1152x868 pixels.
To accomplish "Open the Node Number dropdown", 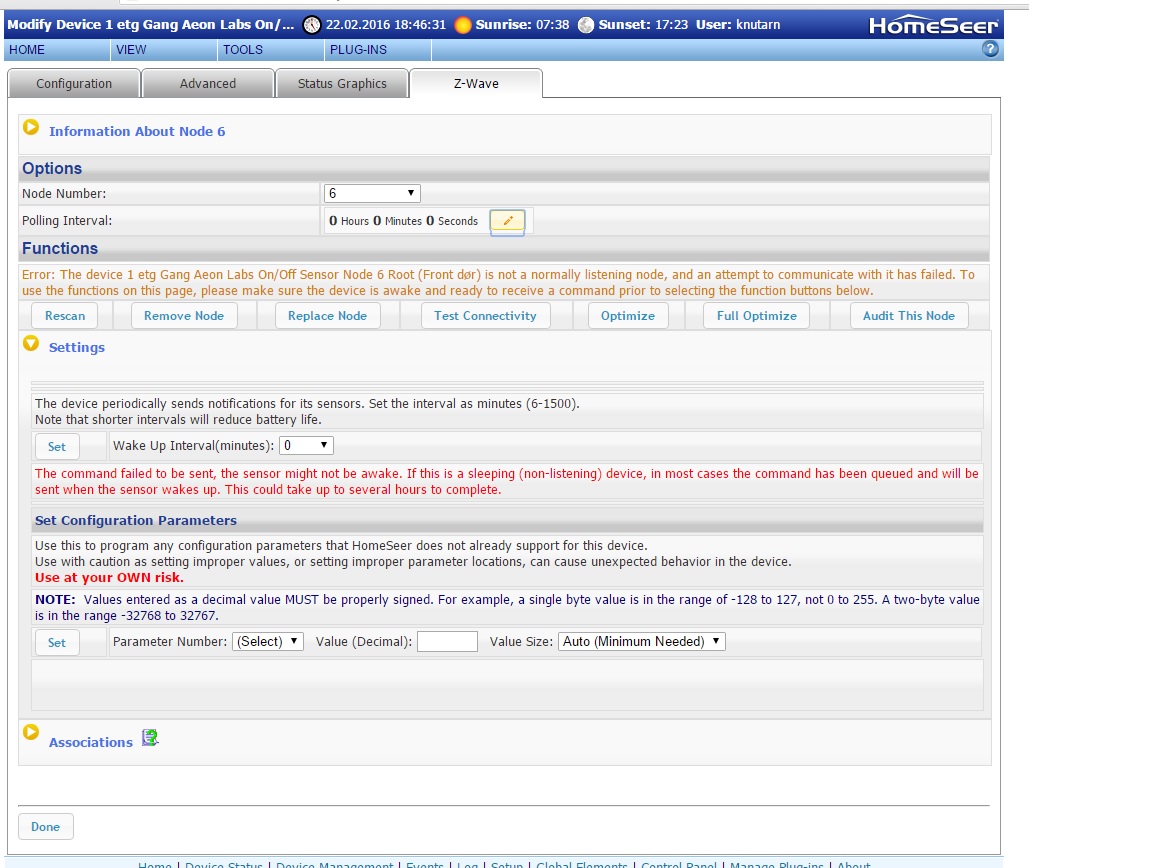I will [x=372, y=193].
